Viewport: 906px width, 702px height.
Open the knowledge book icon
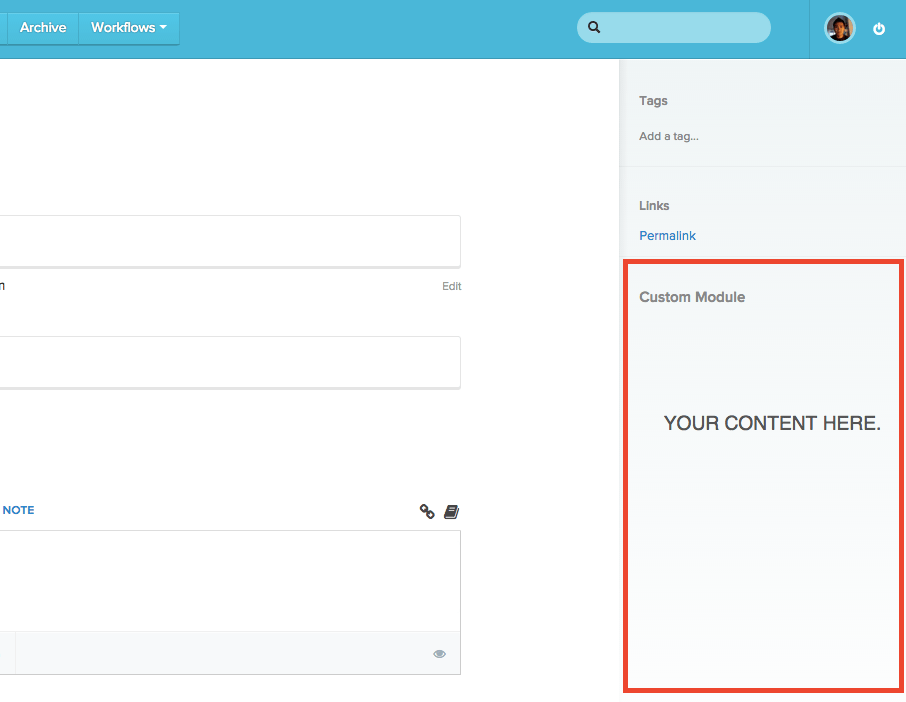tap(451, 511)
